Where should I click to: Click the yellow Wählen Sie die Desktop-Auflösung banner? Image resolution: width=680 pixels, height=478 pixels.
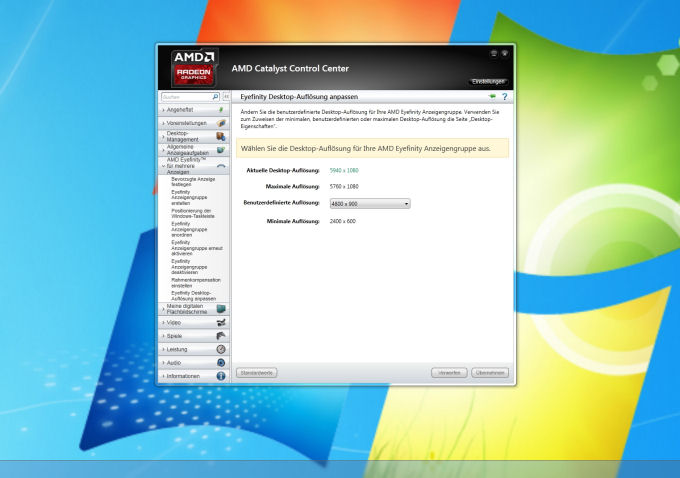coord(372,148)
